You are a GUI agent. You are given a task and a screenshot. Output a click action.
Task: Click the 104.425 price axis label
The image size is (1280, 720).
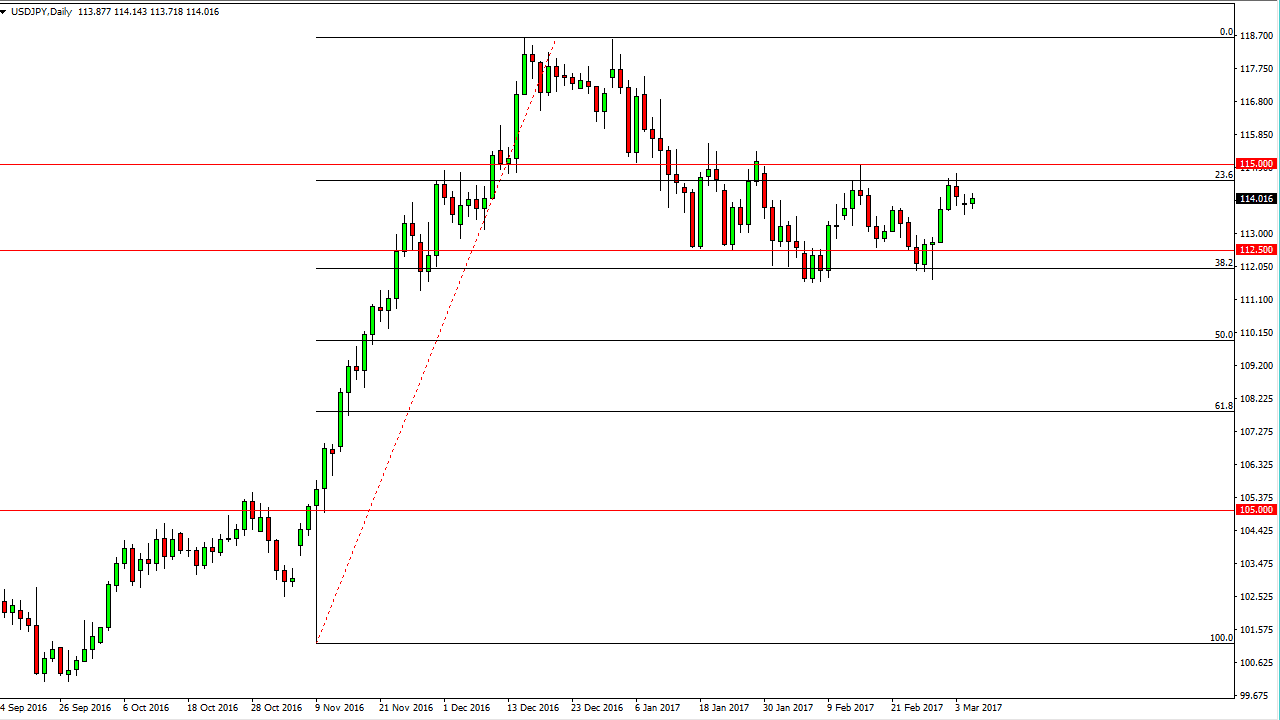pyautogui.click(x=1255, y=531)
